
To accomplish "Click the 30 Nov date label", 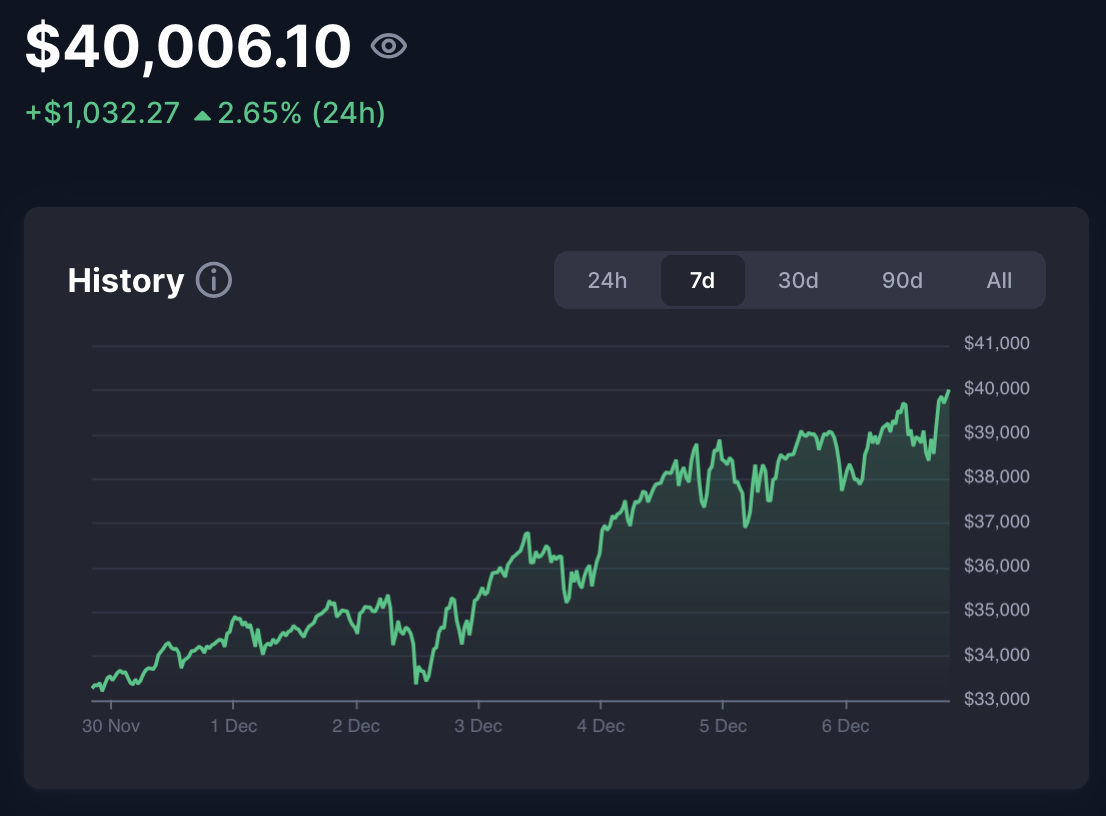I will tap(110, 726).
